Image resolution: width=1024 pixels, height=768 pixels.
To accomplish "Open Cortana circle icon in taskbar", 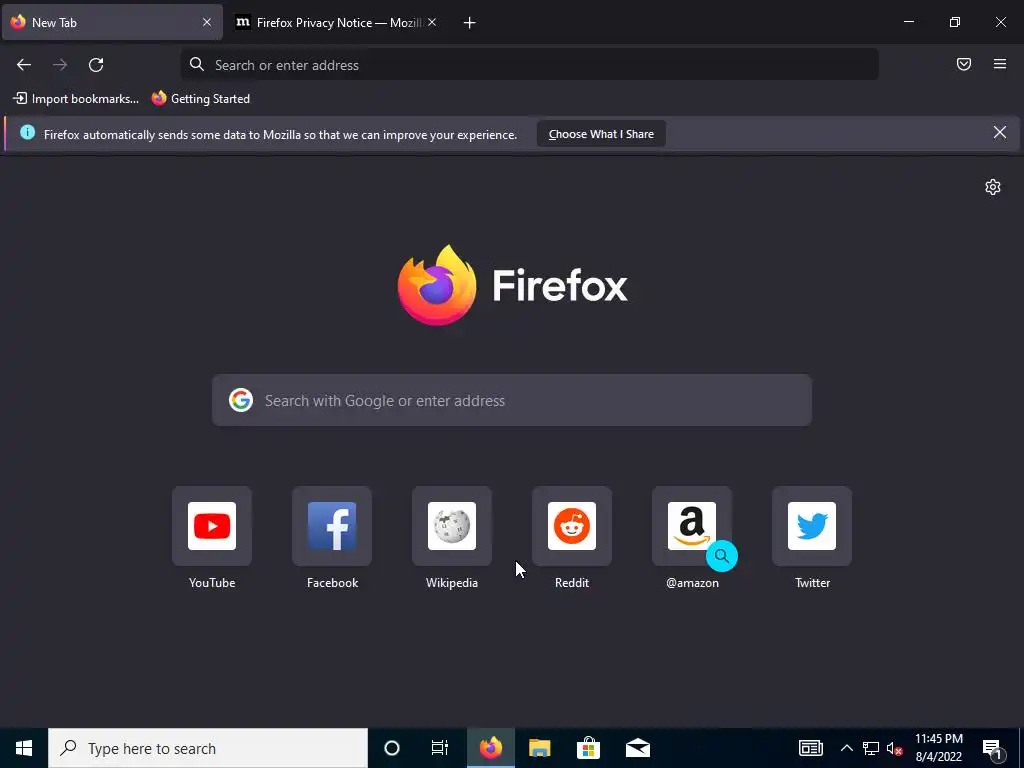I will pyautogui.click(x=392, y=748).
